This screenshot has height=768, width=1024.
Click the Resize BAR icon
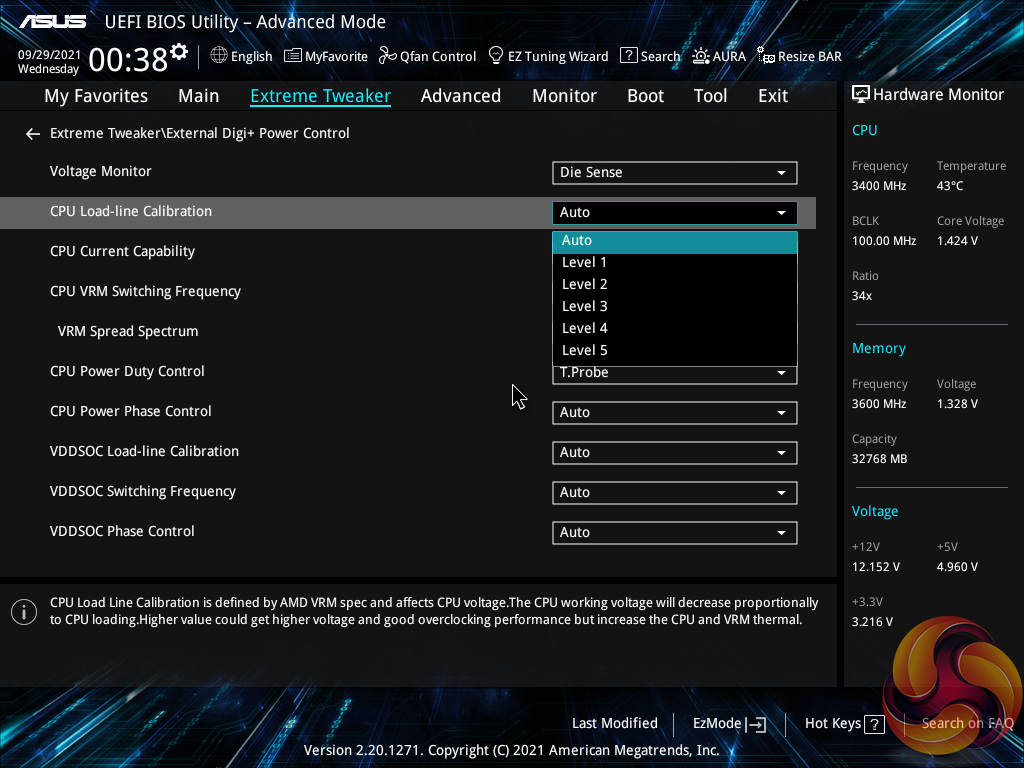pyautogui.click(x=765, y=56)
